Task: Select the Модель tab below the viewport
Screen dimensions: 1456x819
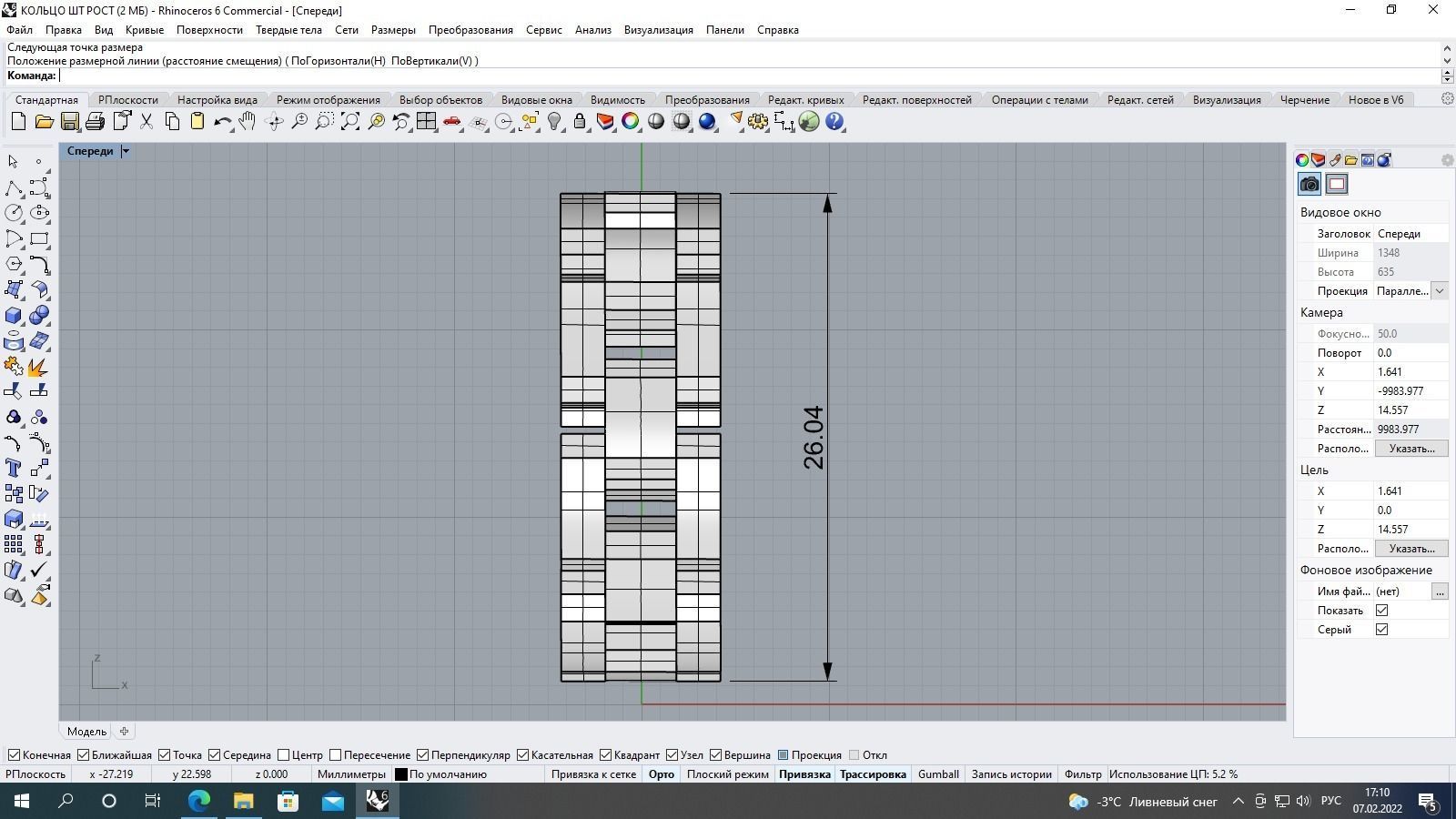Action: point(86,731)
